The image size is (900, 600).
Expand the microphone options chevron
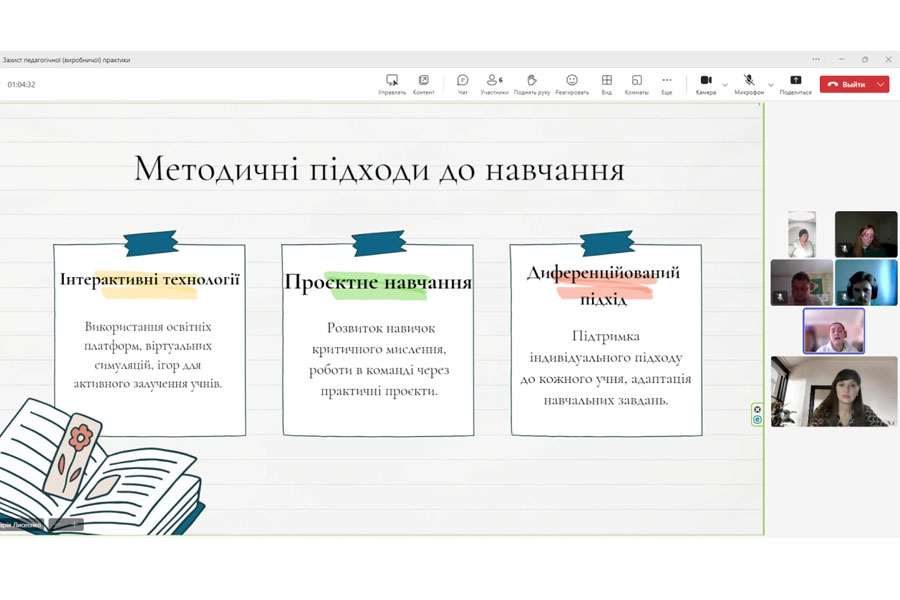[771, 85]
